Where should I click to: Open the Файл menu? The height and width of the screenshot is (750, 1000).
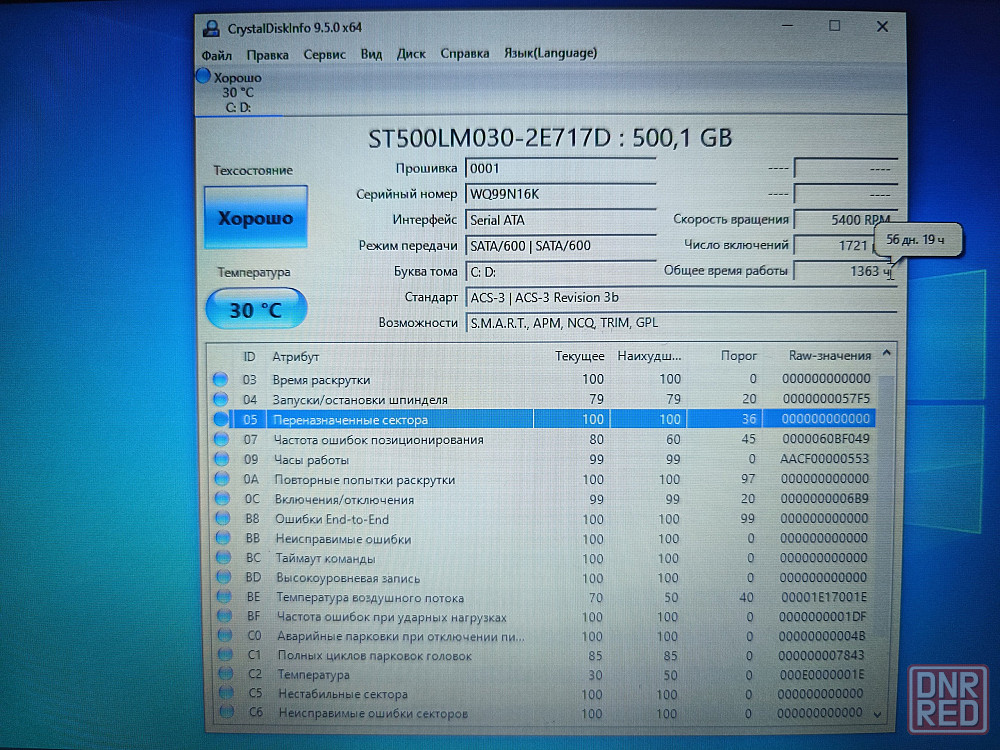pyautogui.click(x=217, y=55)
